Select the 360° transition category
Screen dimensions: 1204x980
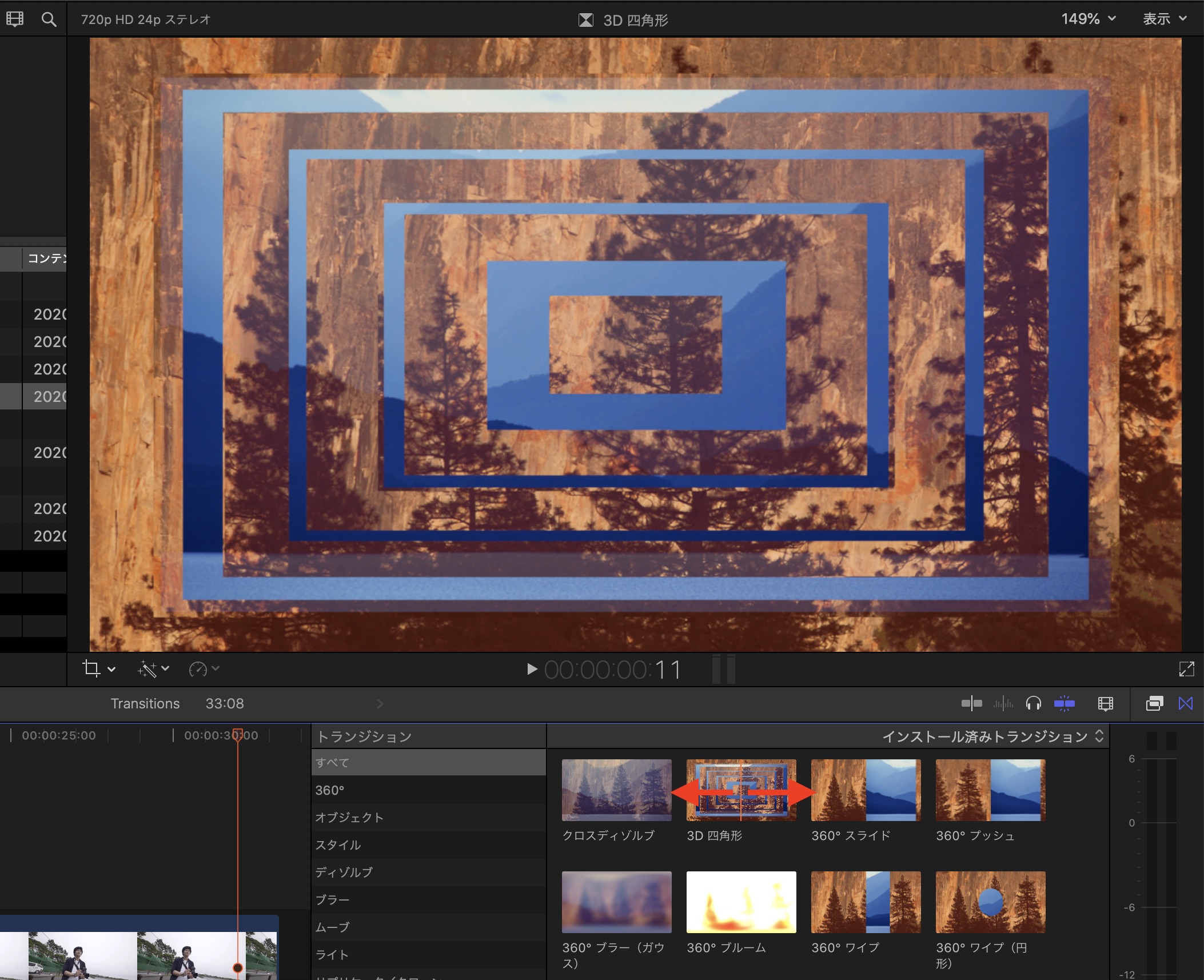coord(330,790)
